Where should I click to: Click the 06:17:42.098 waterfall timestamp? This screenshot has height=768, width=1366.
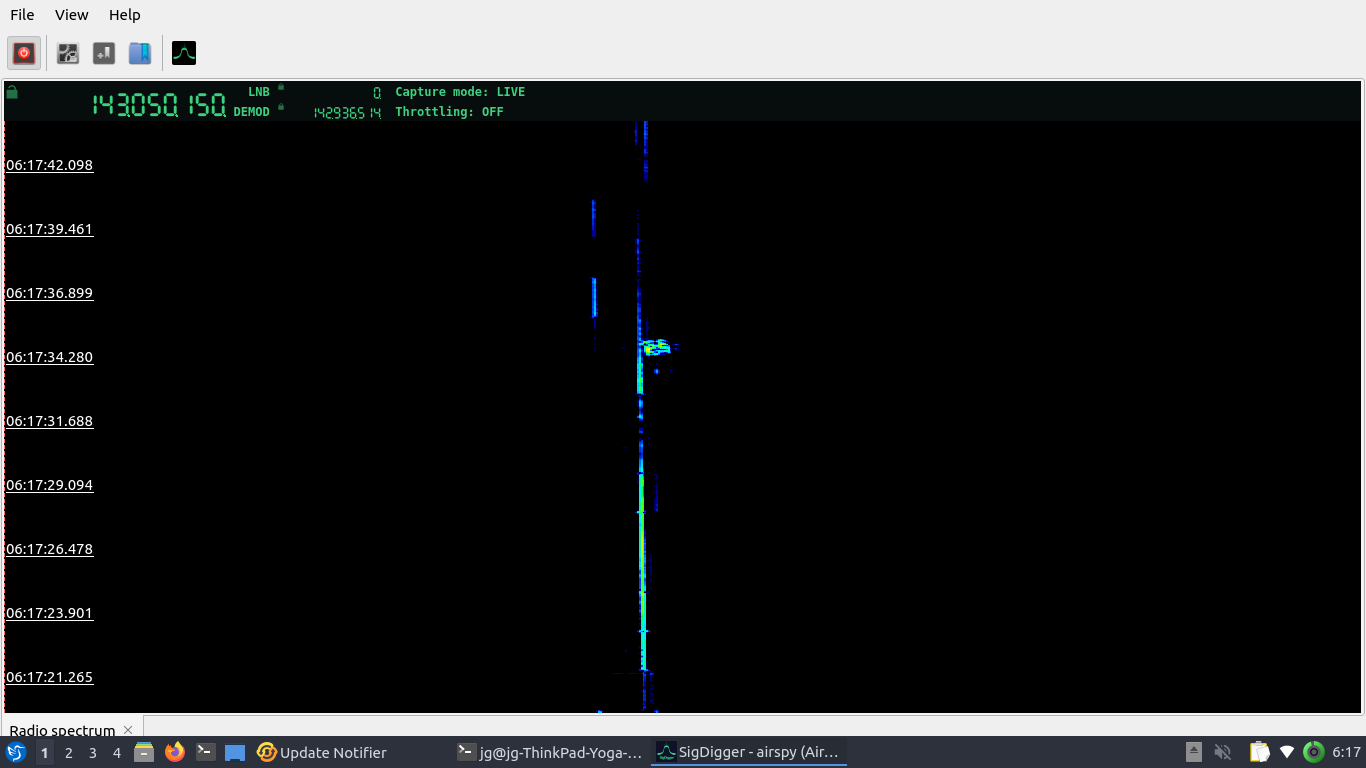49,165
